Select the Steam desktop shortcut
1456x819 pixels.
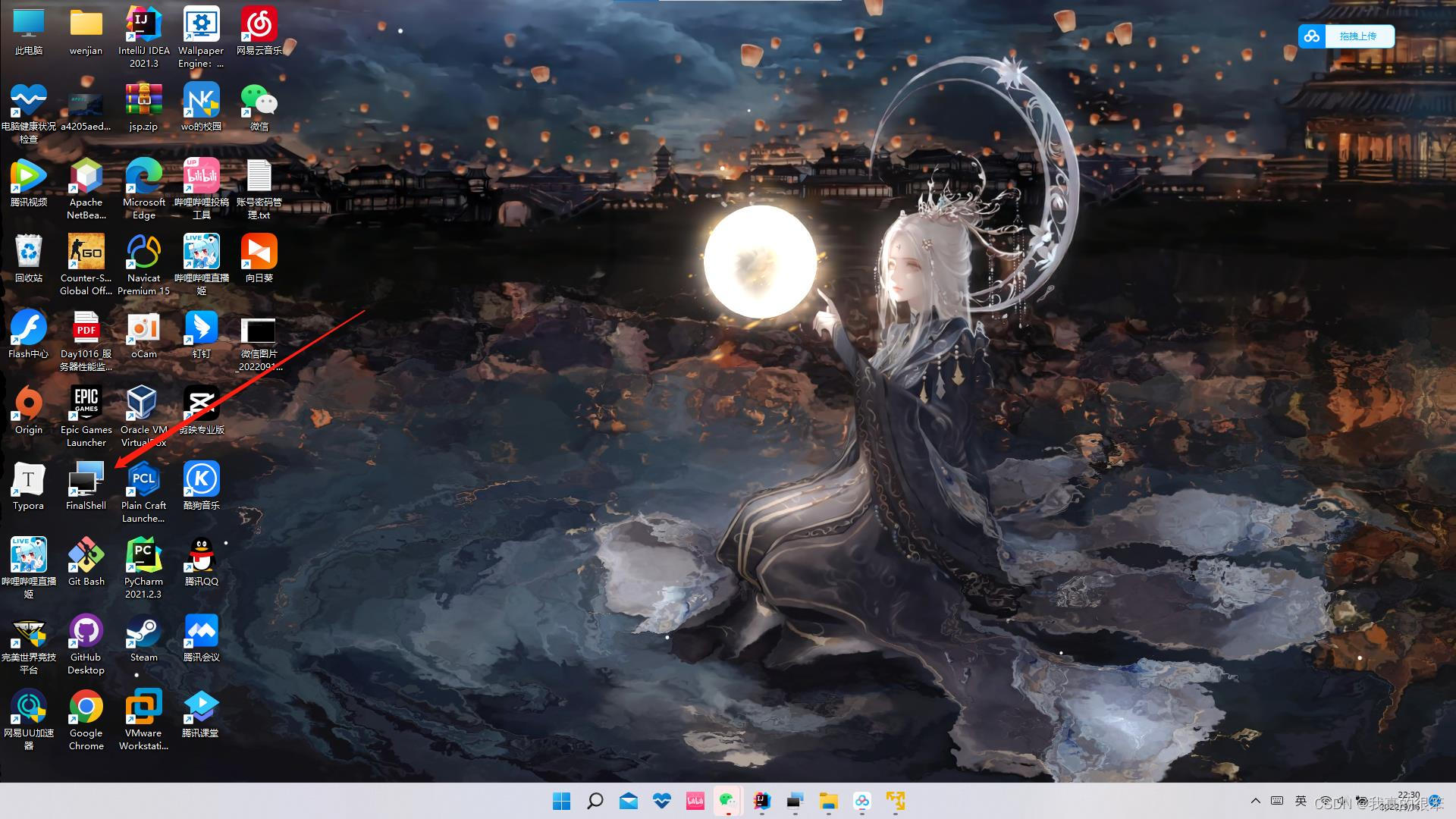[x=143, y=639]
